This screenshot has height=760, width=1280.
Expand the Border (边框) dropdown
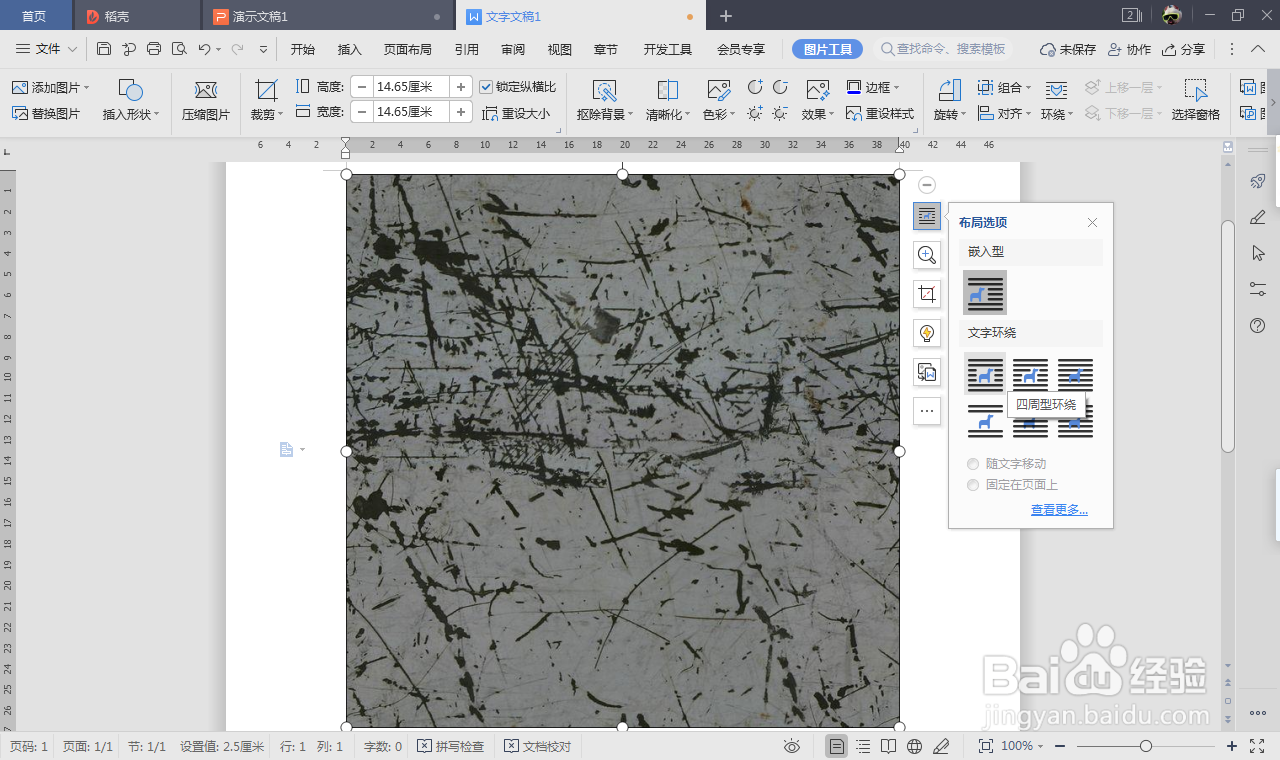896,88
